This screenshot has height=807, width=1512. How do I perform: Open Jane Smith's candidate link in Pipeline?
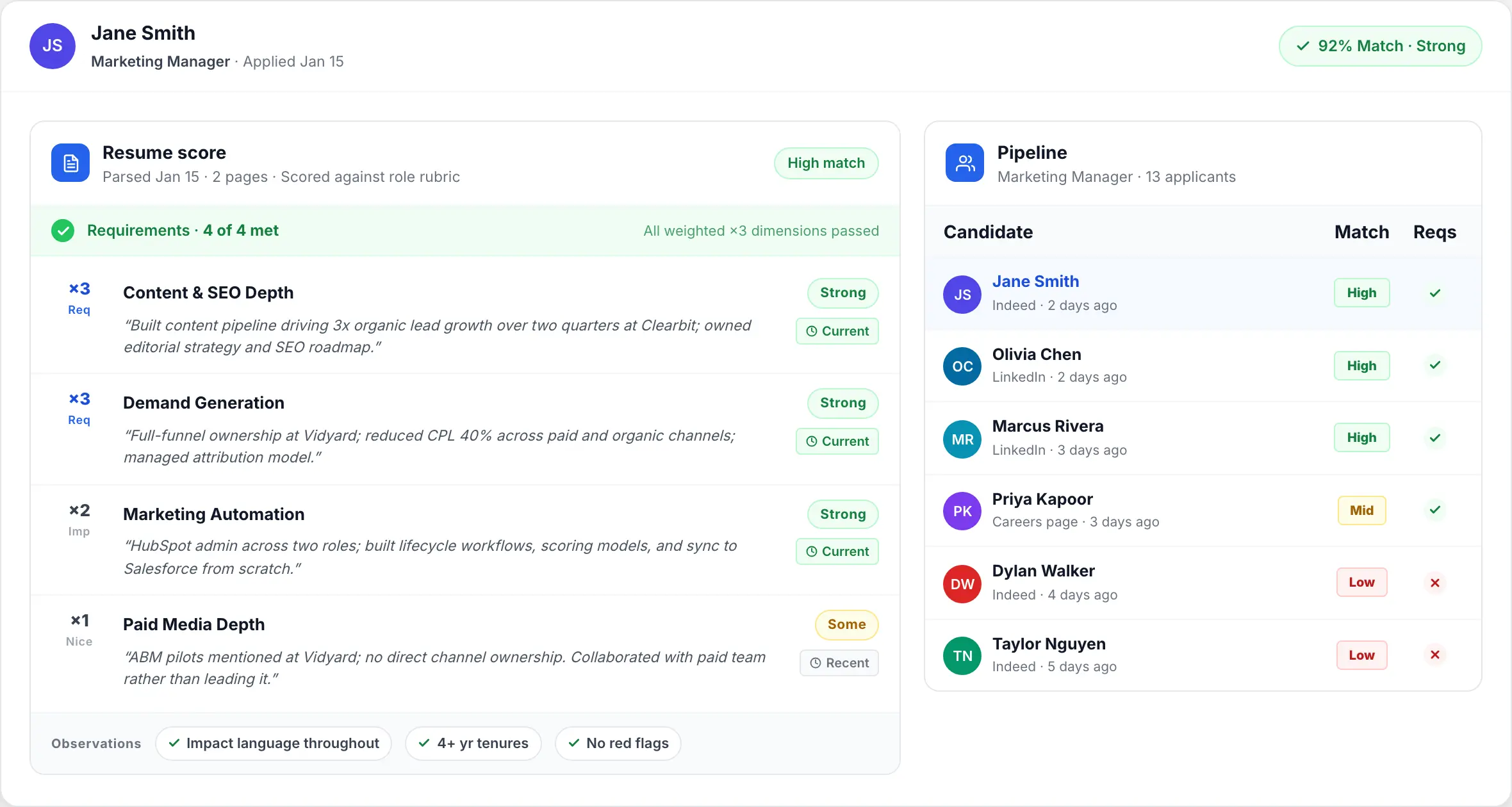point(1035,282)
